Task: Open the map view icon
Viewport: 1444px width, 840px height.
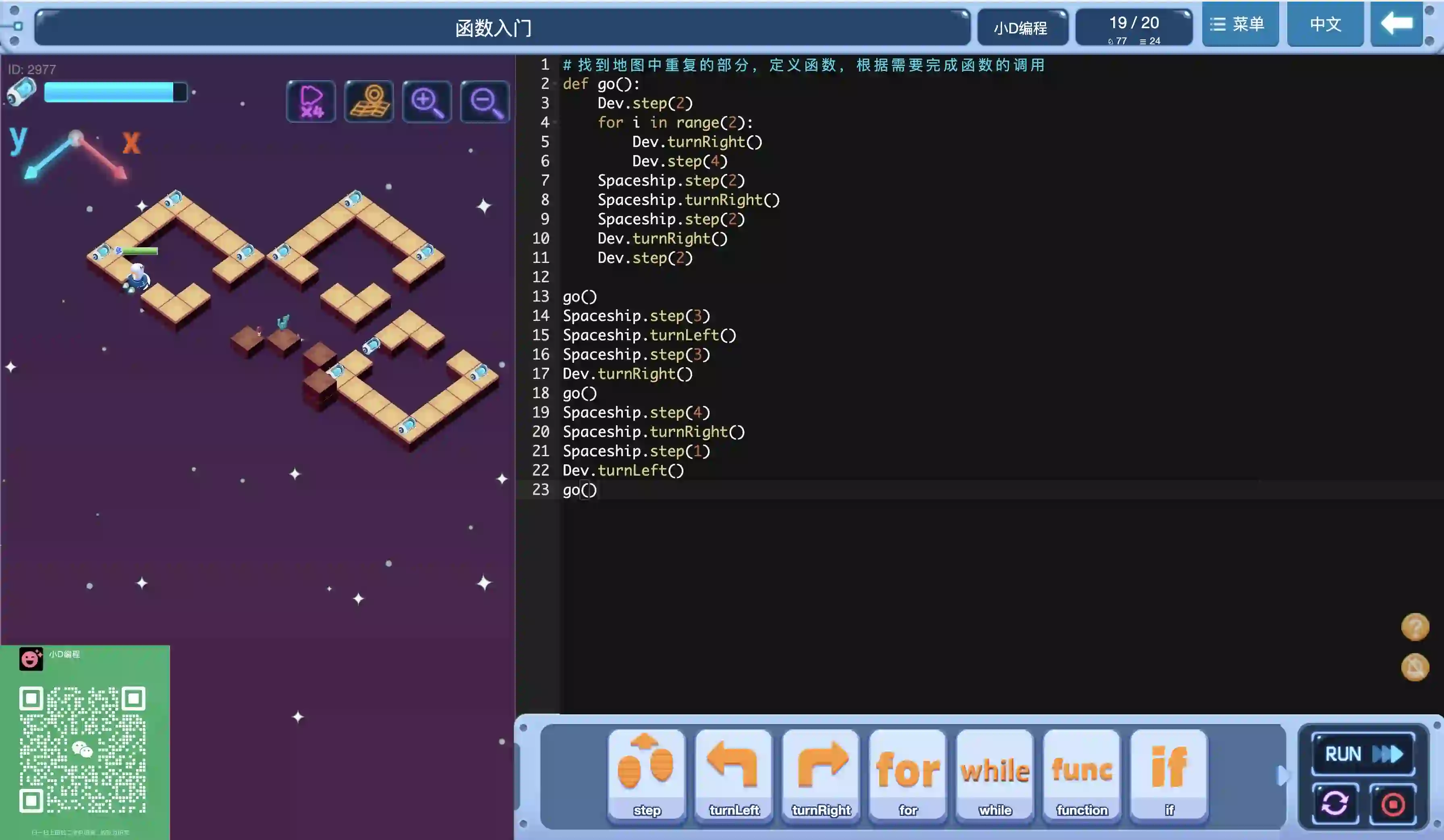Action: 369,102
